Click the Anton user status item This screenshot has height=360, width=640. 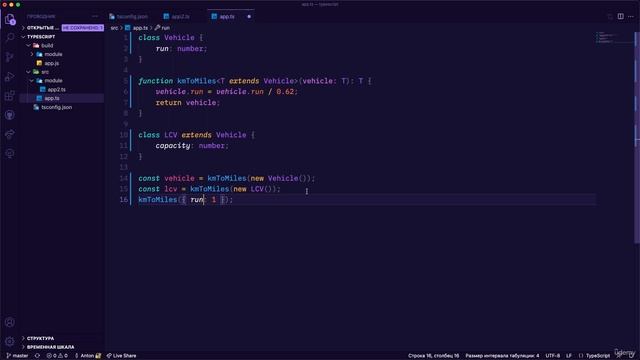tap(87, 356)
